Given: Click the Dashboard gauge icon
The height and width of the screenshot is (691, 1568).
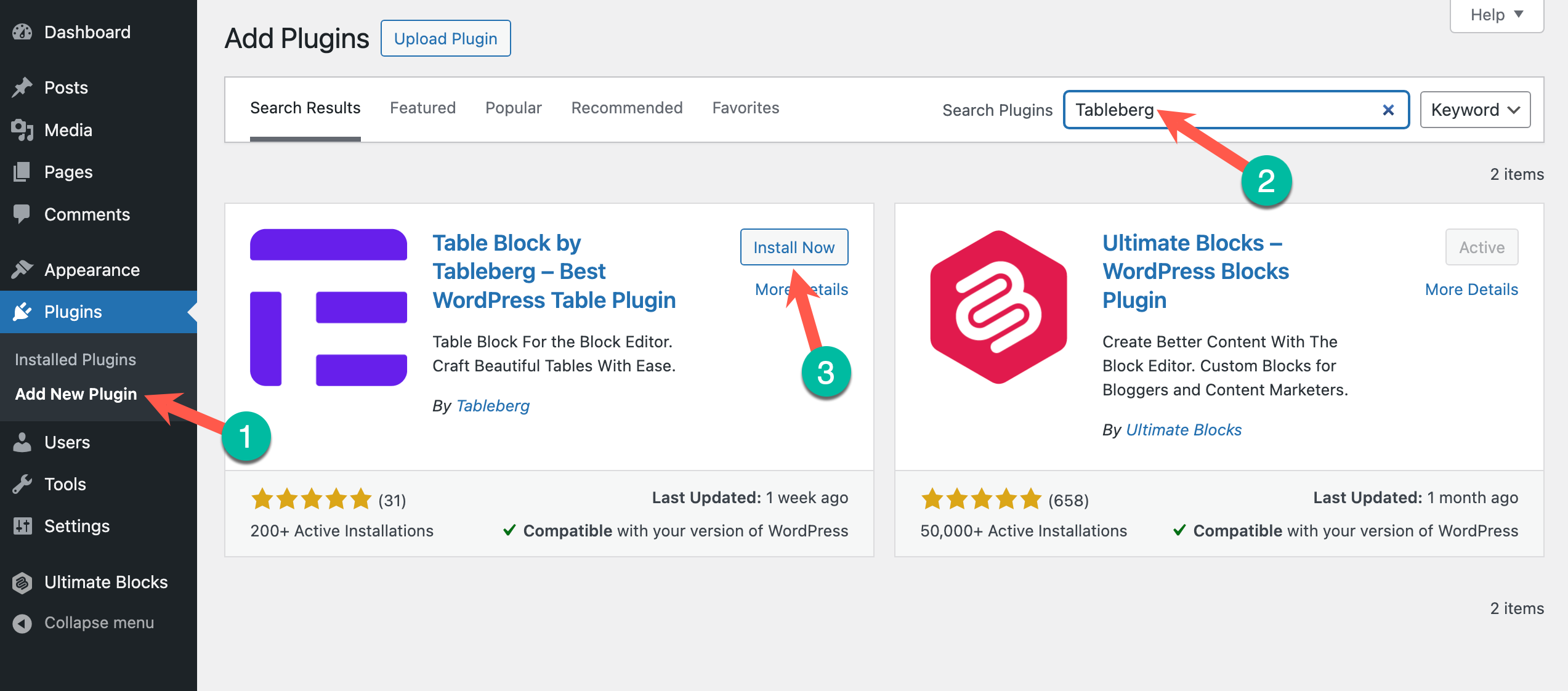Looking at the screenshot, I should [22, 32].
